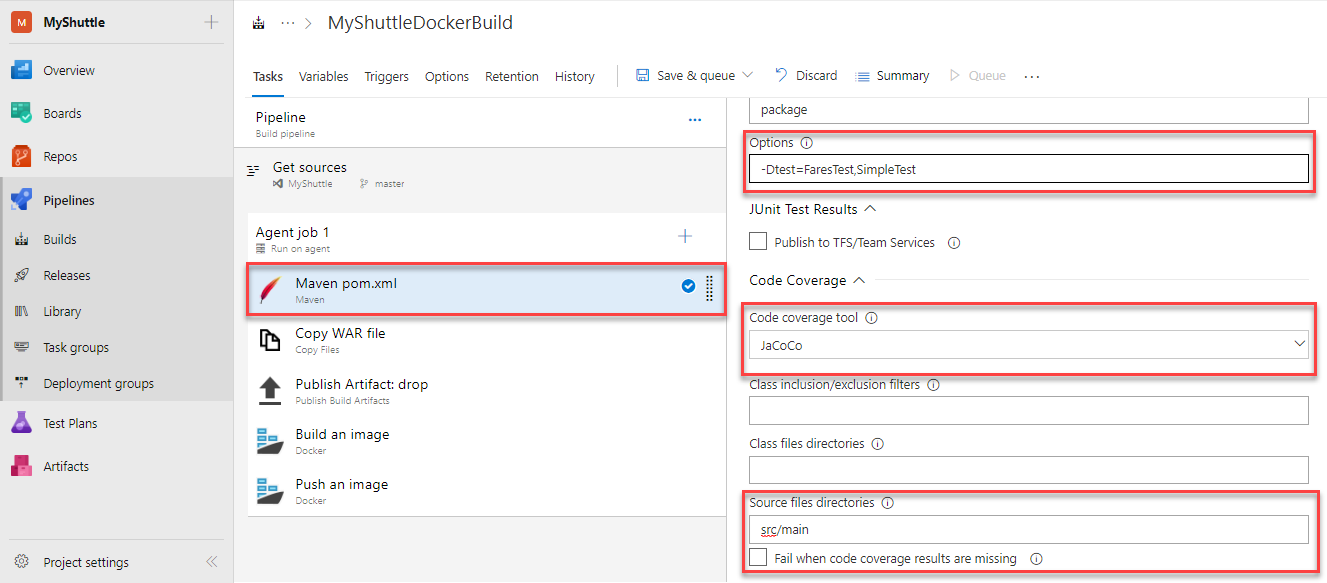Select the Copy WAR file task
This screenshot has height=583, width=1327.
487,340
